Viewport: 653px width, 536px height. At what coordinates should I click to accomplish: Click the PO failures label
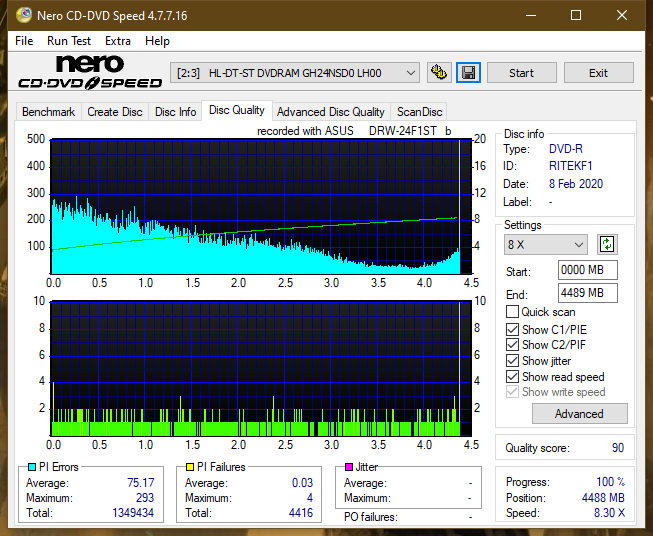(x=371, y=517)
